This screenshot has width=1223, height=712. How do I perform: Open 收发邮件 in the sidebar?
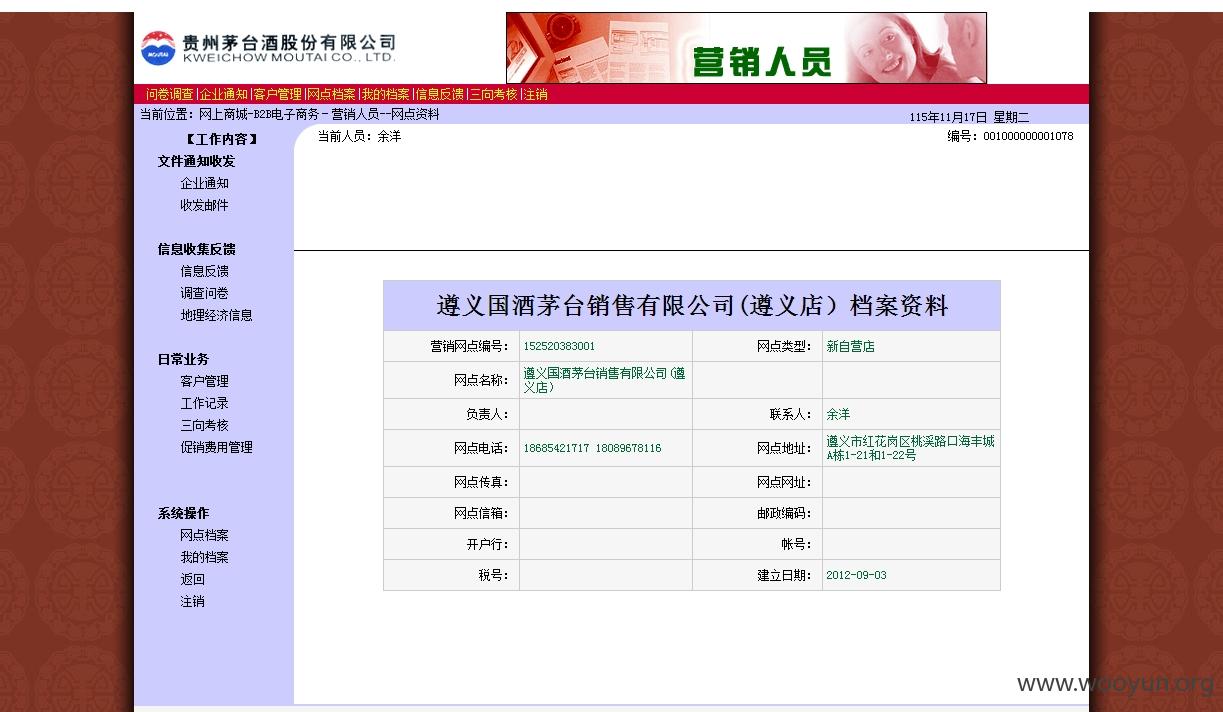point(204,205)
